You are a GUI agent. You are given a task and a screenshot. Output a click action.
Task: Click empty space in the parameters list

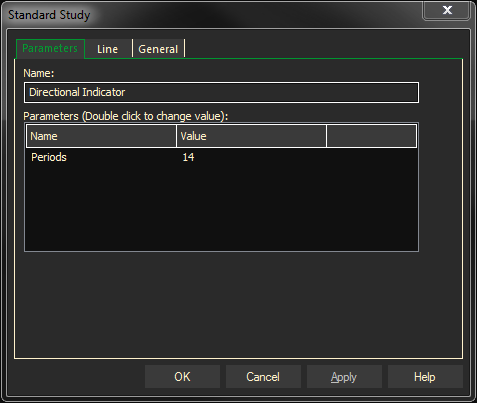click(221, 207)
